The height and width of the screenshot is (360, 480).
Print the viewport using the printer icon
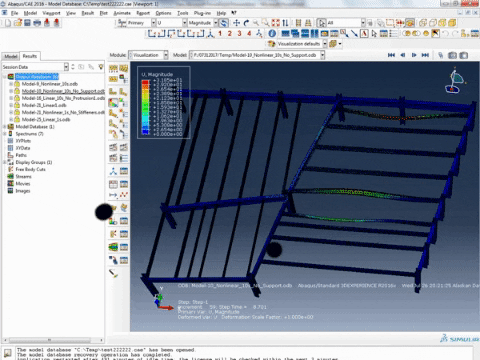pyautogui.click(x=37, y=23)
